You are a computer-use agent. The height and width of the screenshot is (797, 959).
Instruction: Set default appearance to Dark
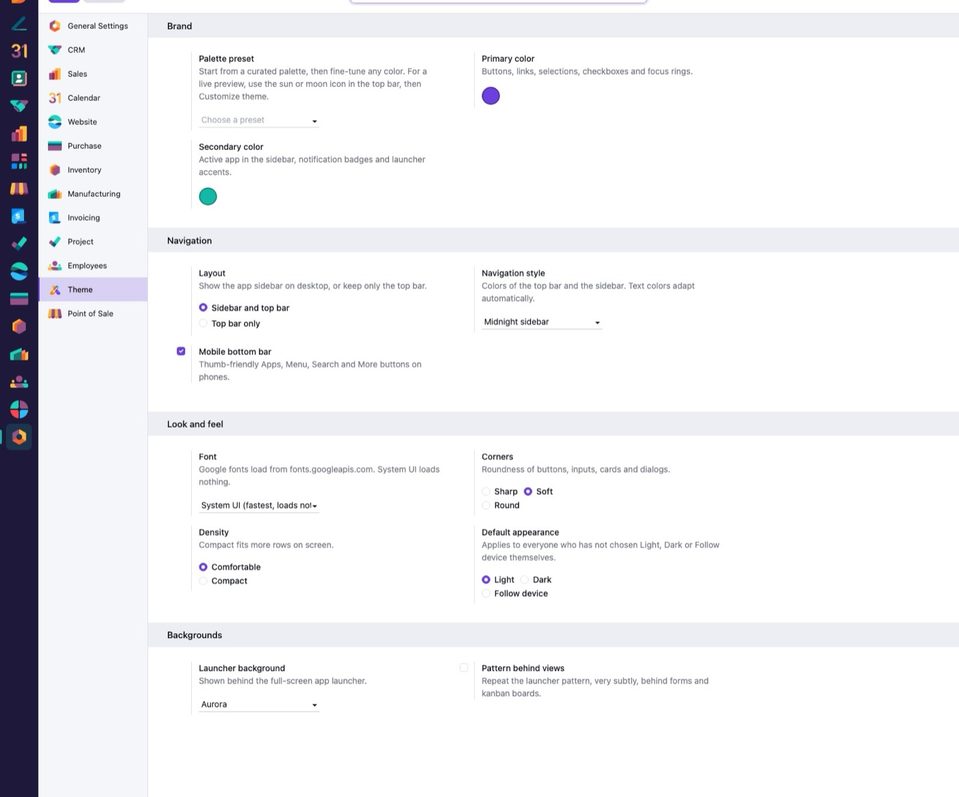pos(524,579)
